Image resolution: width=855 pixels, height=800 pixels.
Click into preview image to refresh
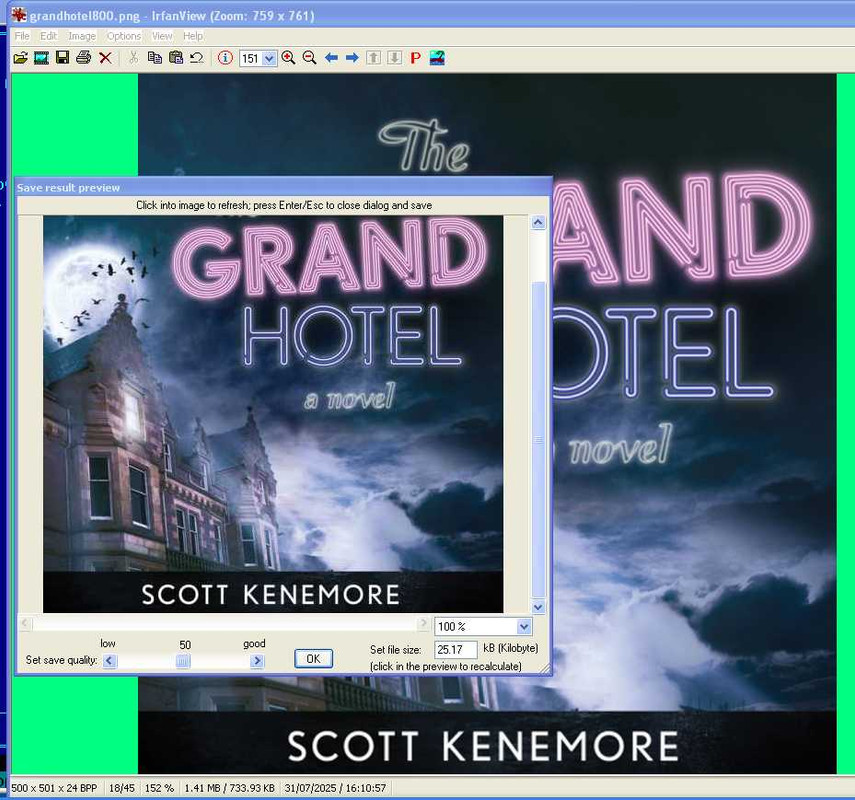[273, 414]
